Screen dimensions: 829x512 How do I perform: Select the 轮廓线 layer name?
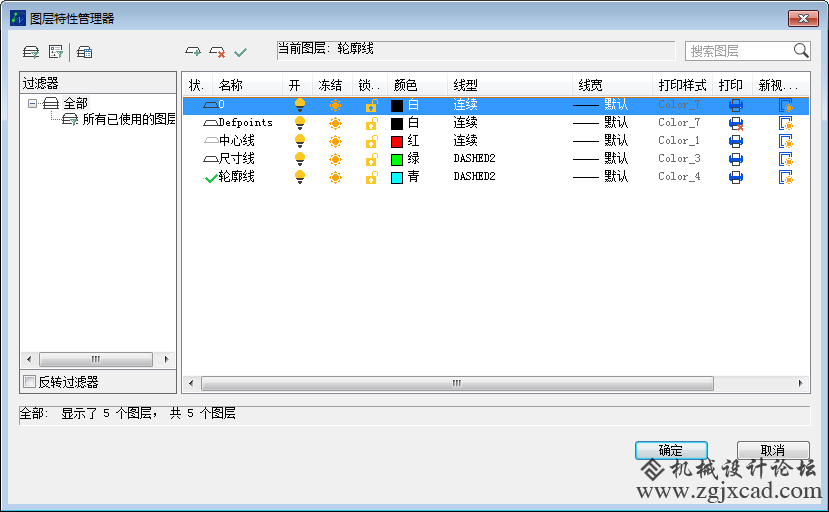click(236, 177)
